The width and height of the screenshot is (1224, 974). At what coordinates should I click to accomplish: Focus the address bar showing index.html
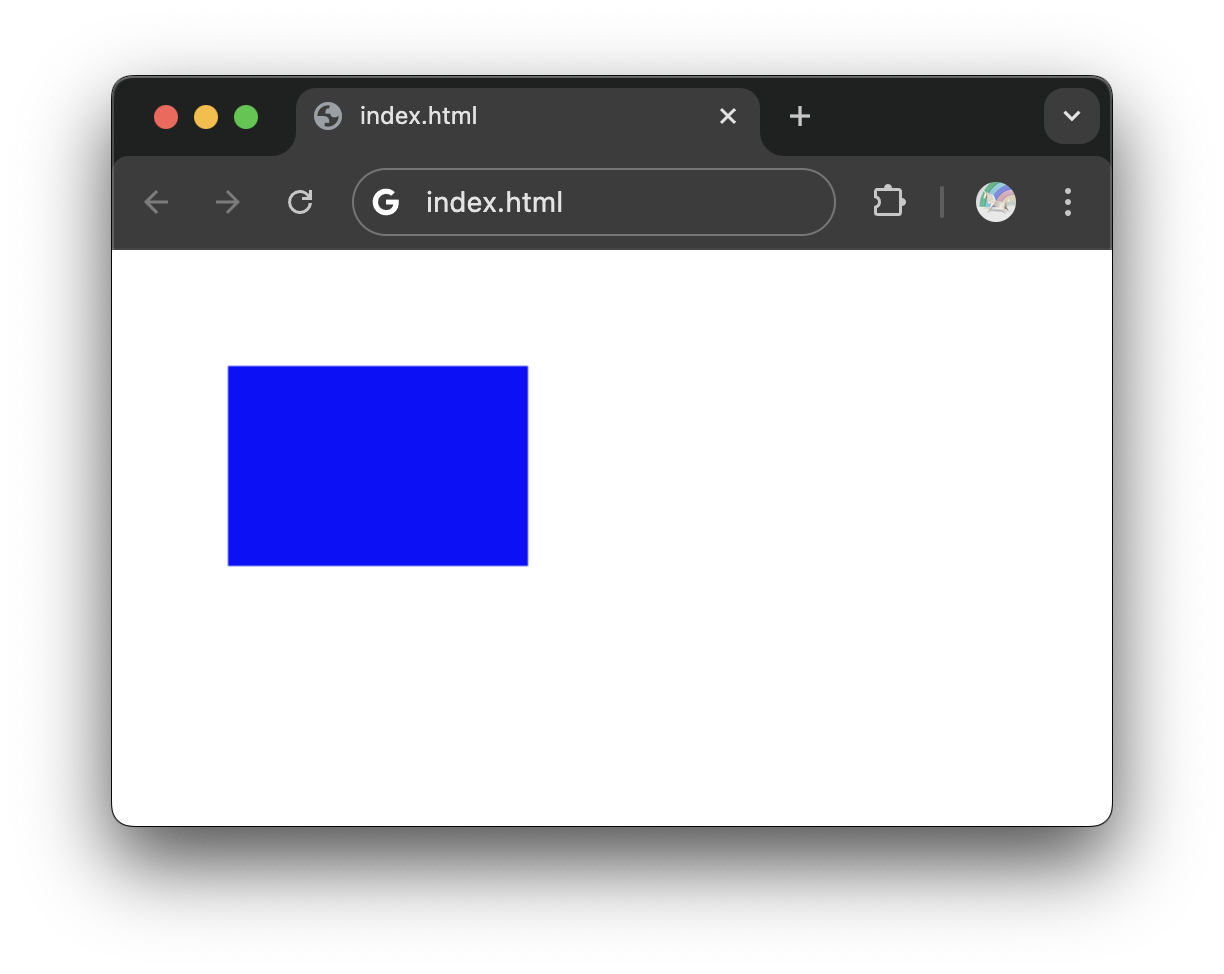click(x=594, y=202)
